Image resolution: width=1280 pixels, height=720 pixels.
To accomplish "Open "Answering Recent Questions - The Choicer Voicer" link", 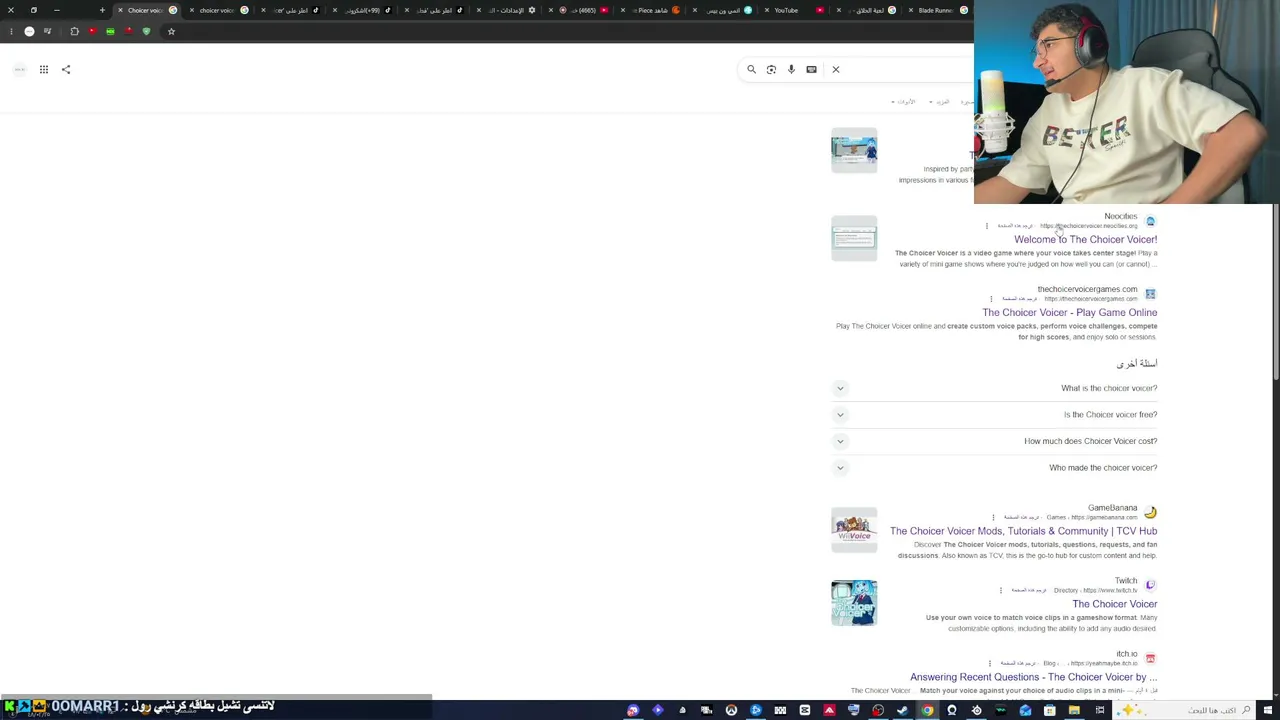I will (1033, 678).
